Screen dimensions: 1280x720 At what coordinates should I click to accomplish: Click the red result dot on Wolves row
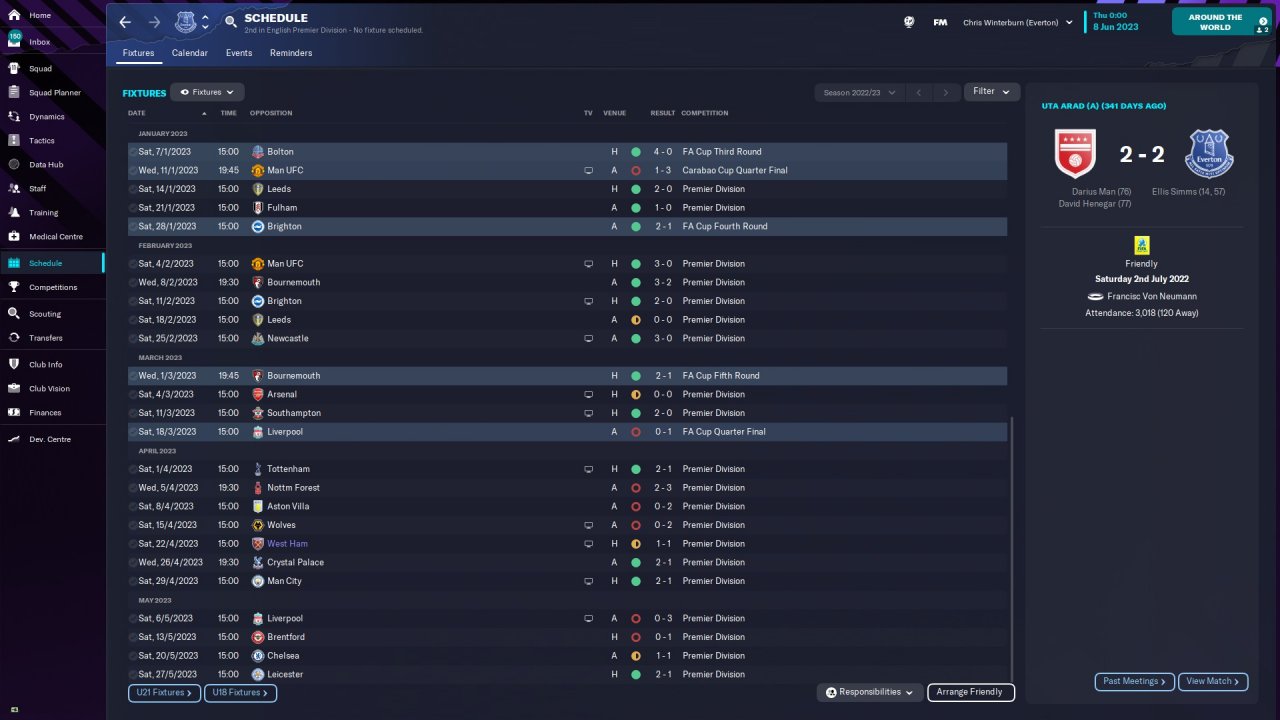point(635,525)
